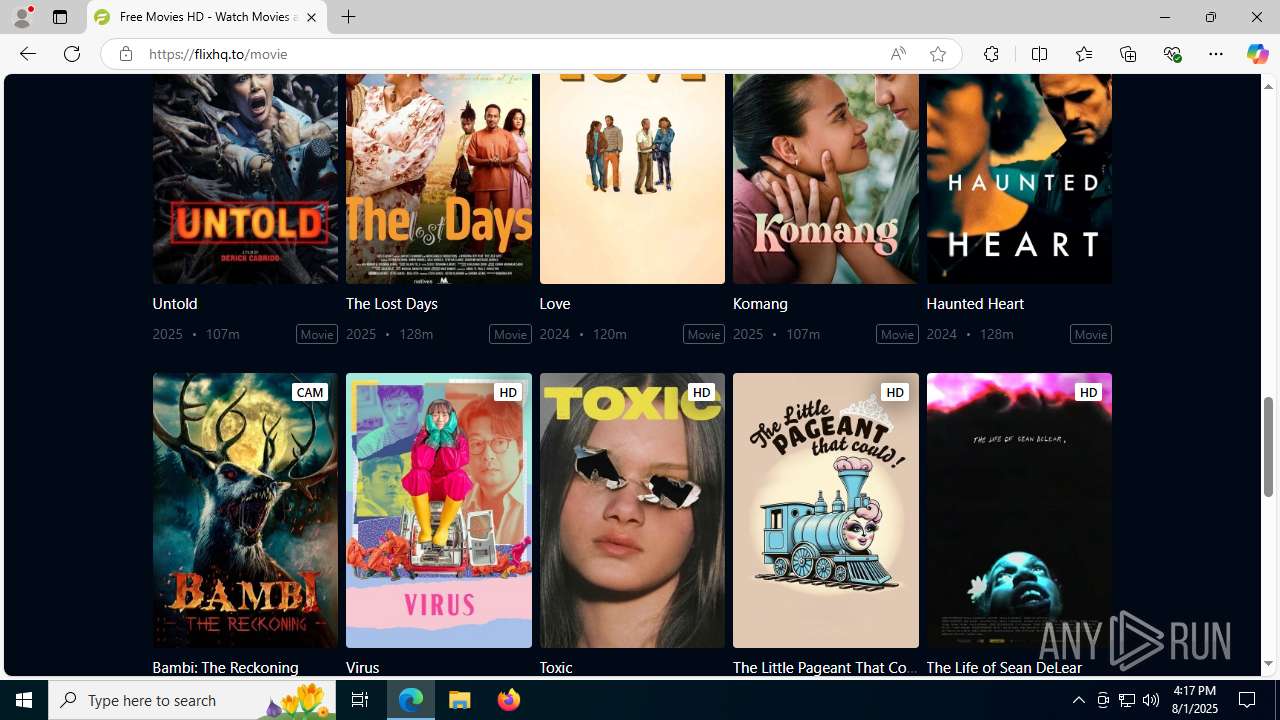
Task: Close the Free Movies HD tab
Action: pos(311,17)
